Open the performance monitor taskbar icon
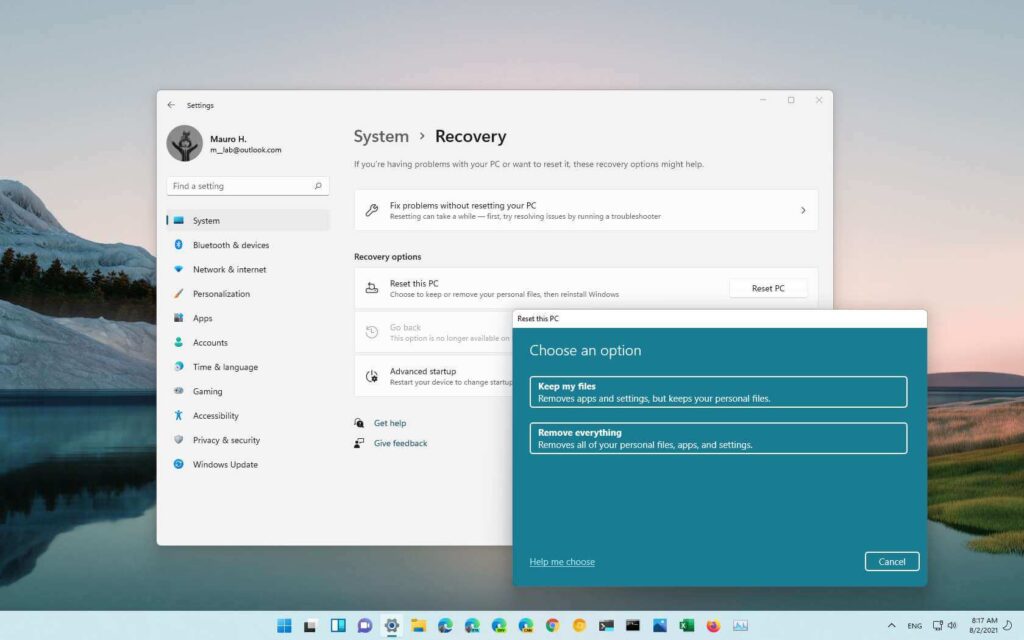This screenshot has width=1024, height=640. click(x=740, y=626)
